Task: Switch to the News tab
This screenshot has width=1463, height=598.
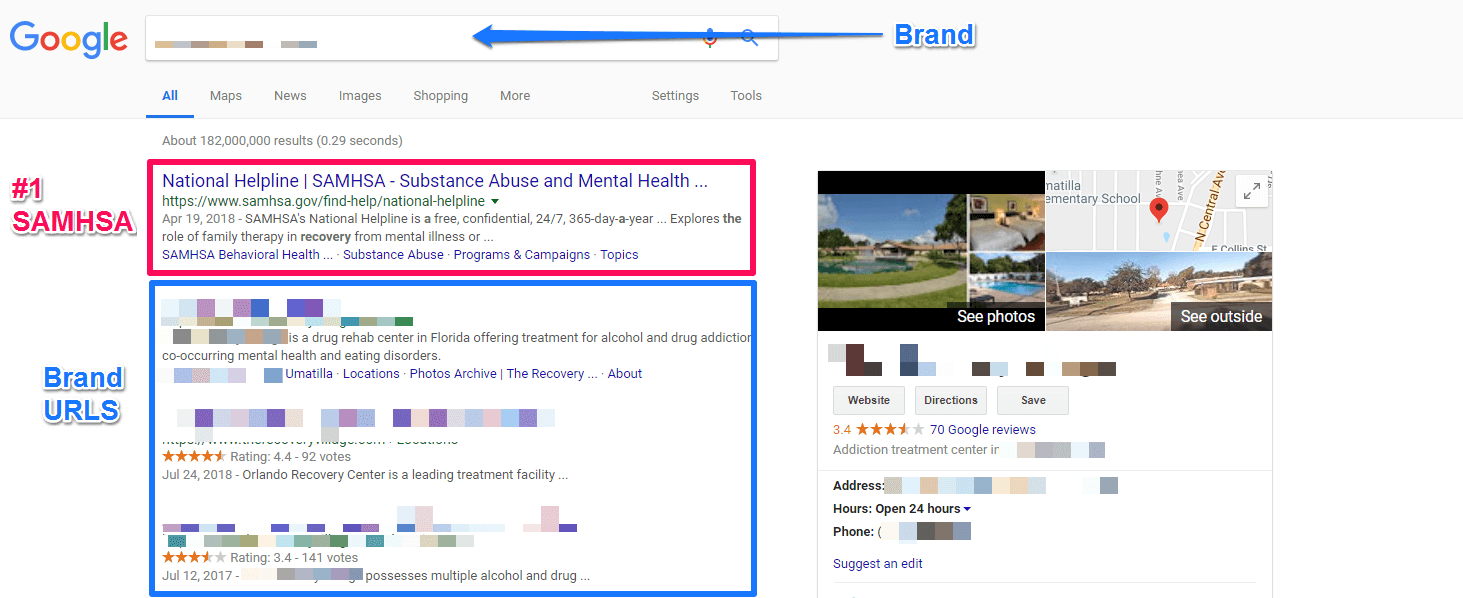Action: (290, 96)
